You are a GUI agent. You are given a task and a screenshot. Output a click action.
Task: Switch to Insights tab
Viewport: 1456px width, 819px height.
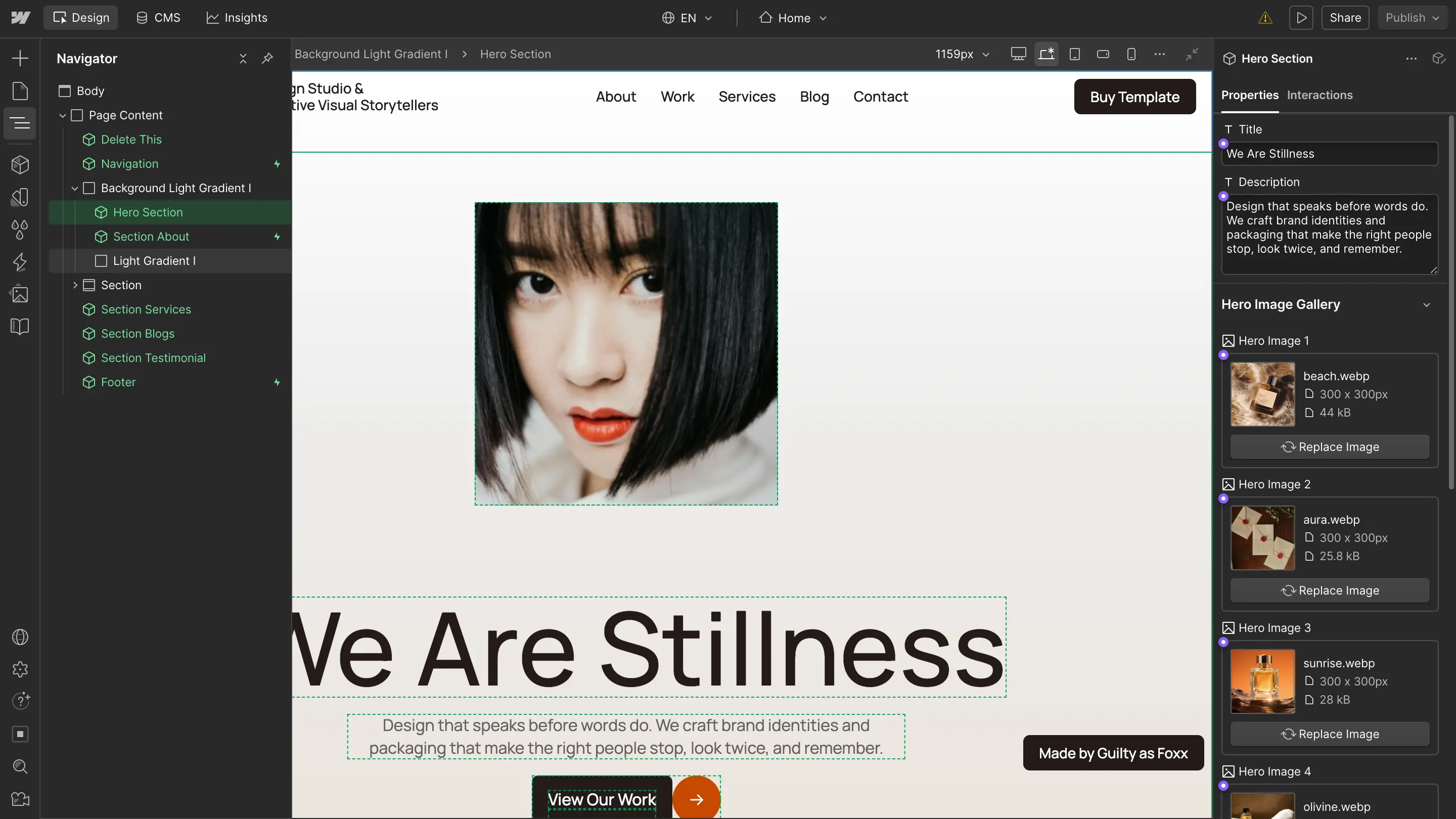click(237, 18)
